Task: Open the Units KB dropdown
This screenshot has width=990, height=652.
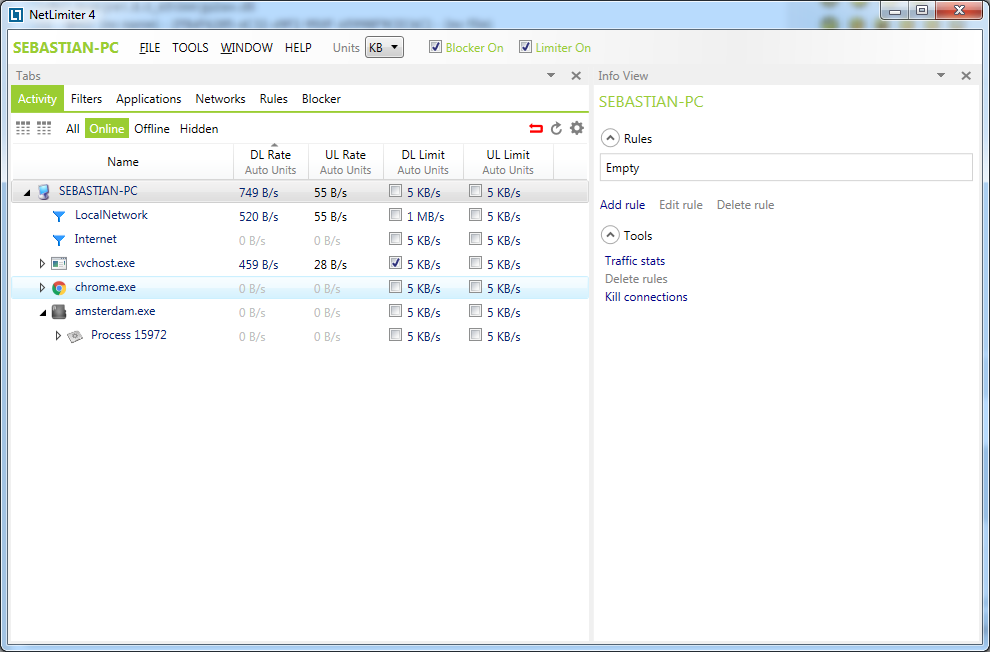Action: click(x=384, y=48)
